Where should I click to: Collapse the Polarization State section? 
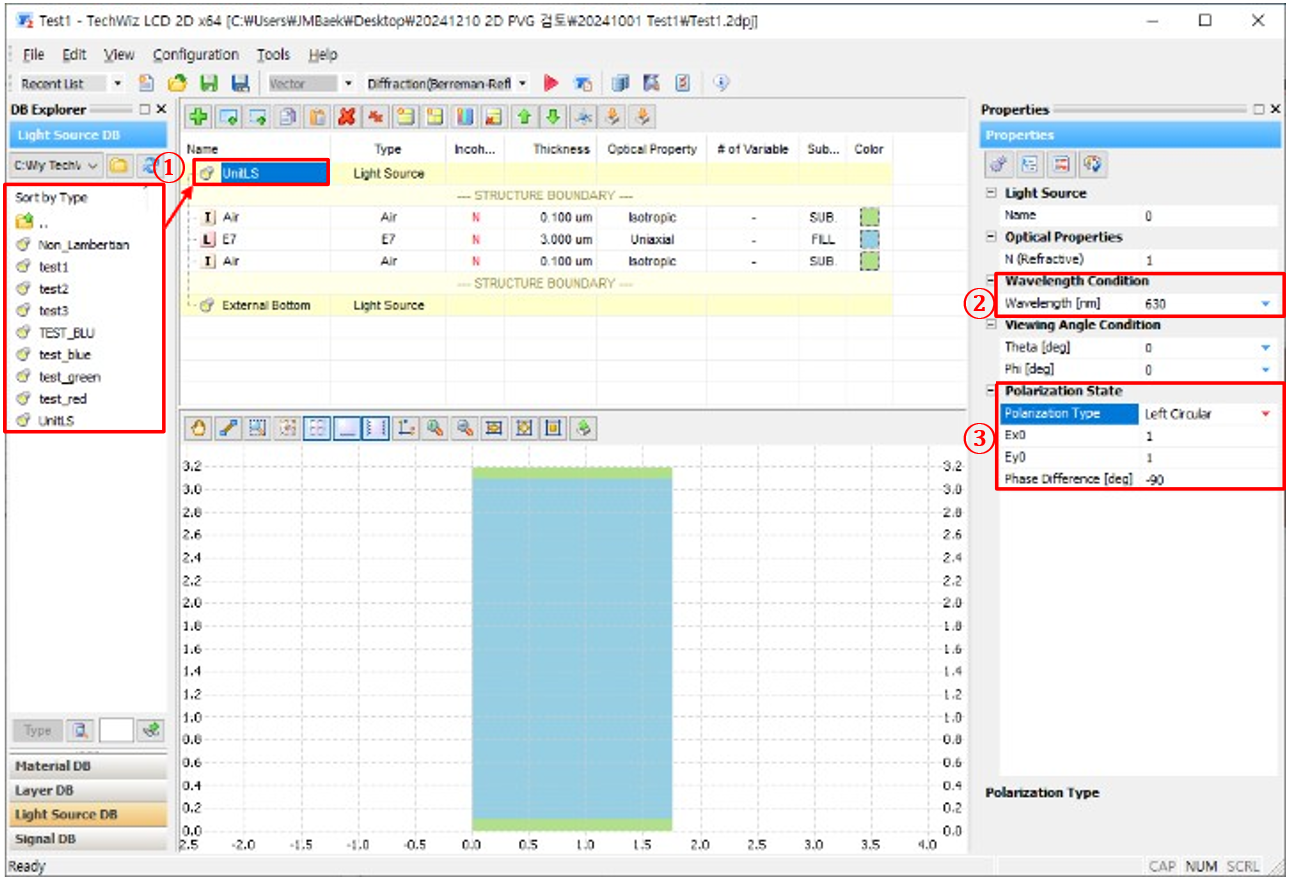[x=991, y=391]
